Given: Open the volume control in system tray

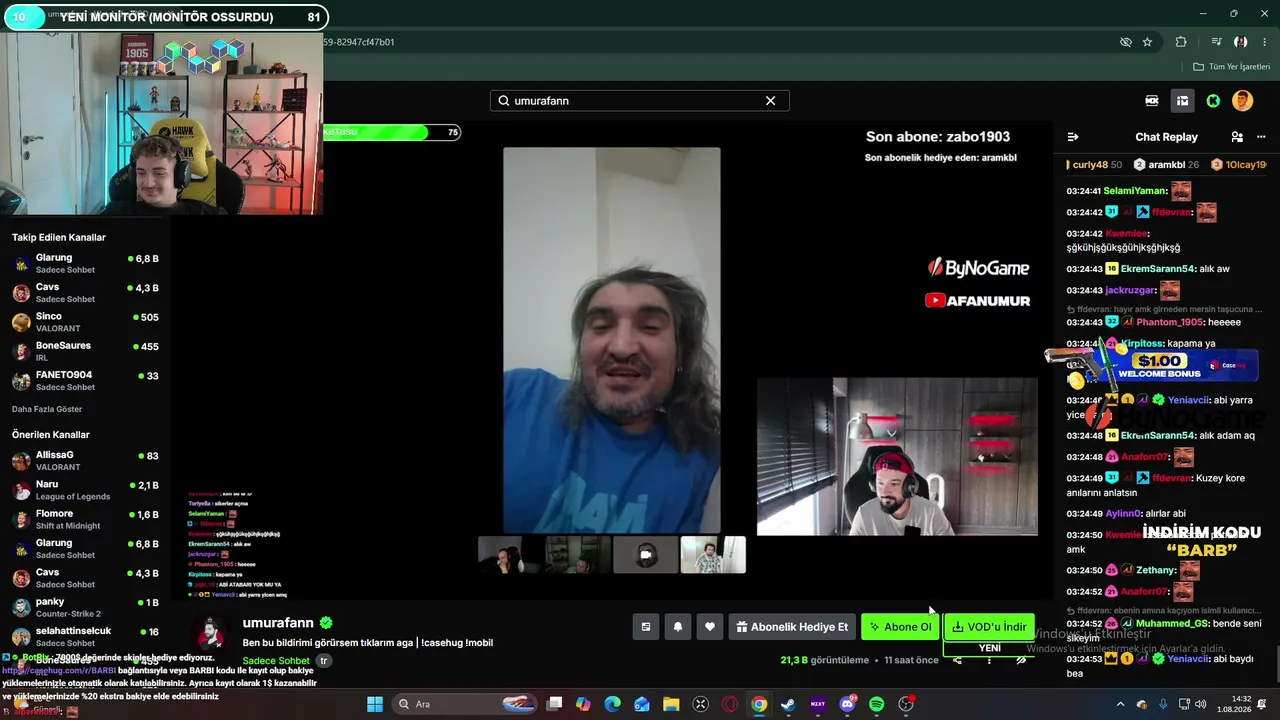Looking at the screenshot, I should click(x=1200, y=704).
